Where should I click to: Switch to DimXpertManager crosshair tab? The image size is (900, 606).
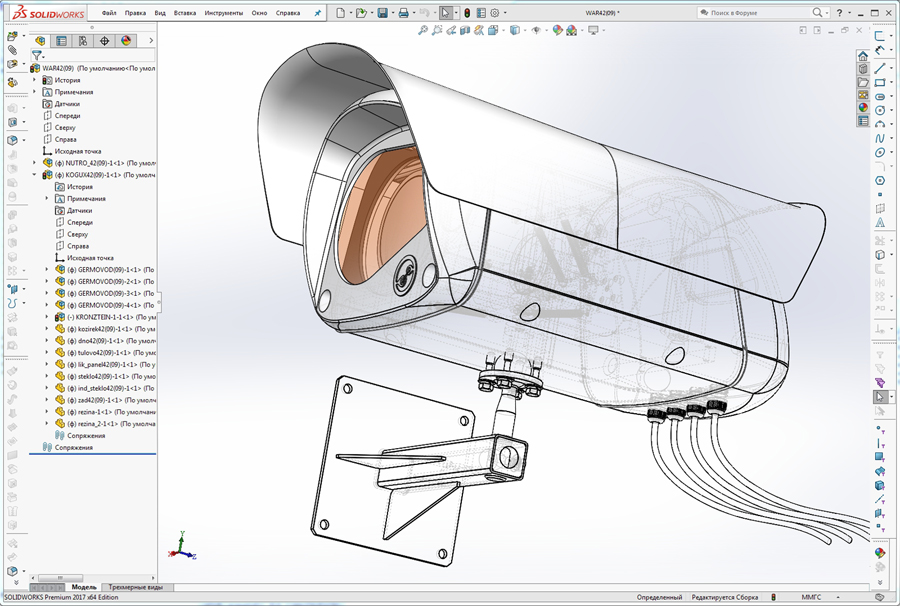104,40
